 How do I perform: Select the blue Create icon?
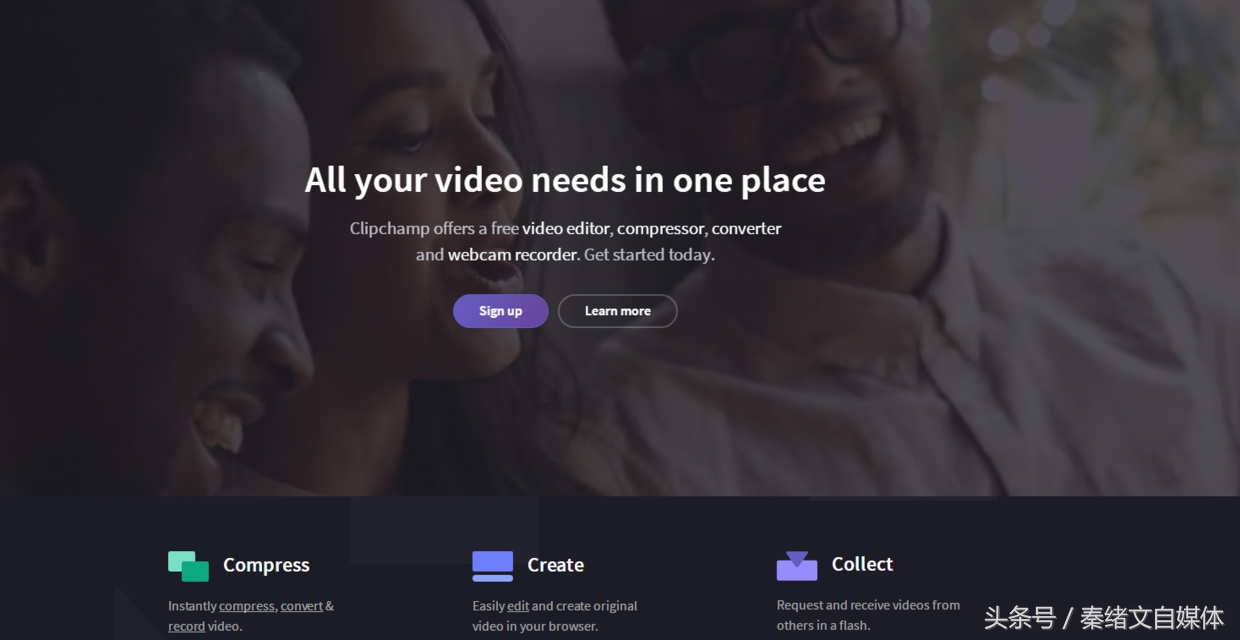[x=492, y=566]
